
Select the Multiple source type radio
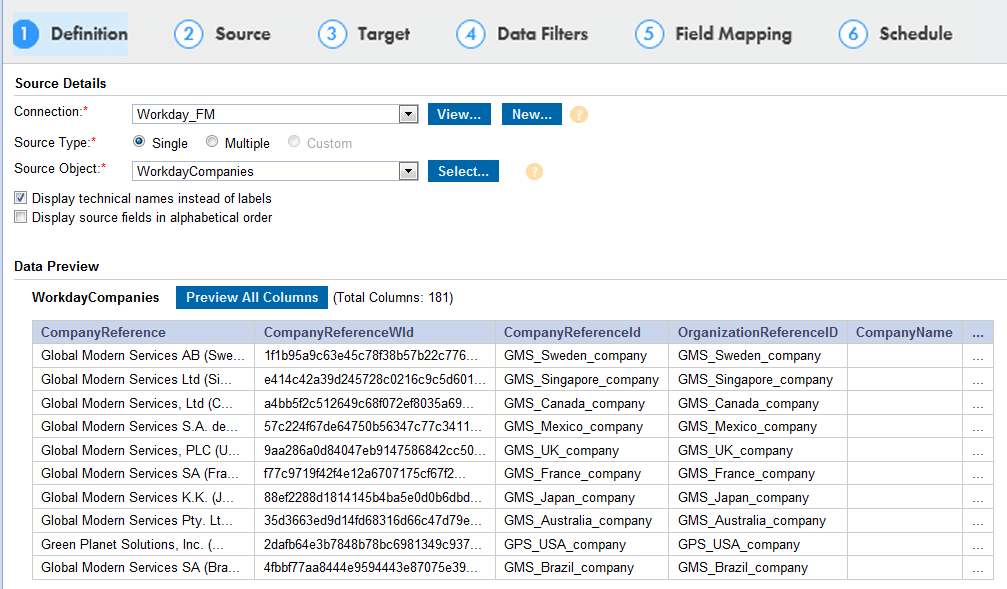click(x=212, y=141)
